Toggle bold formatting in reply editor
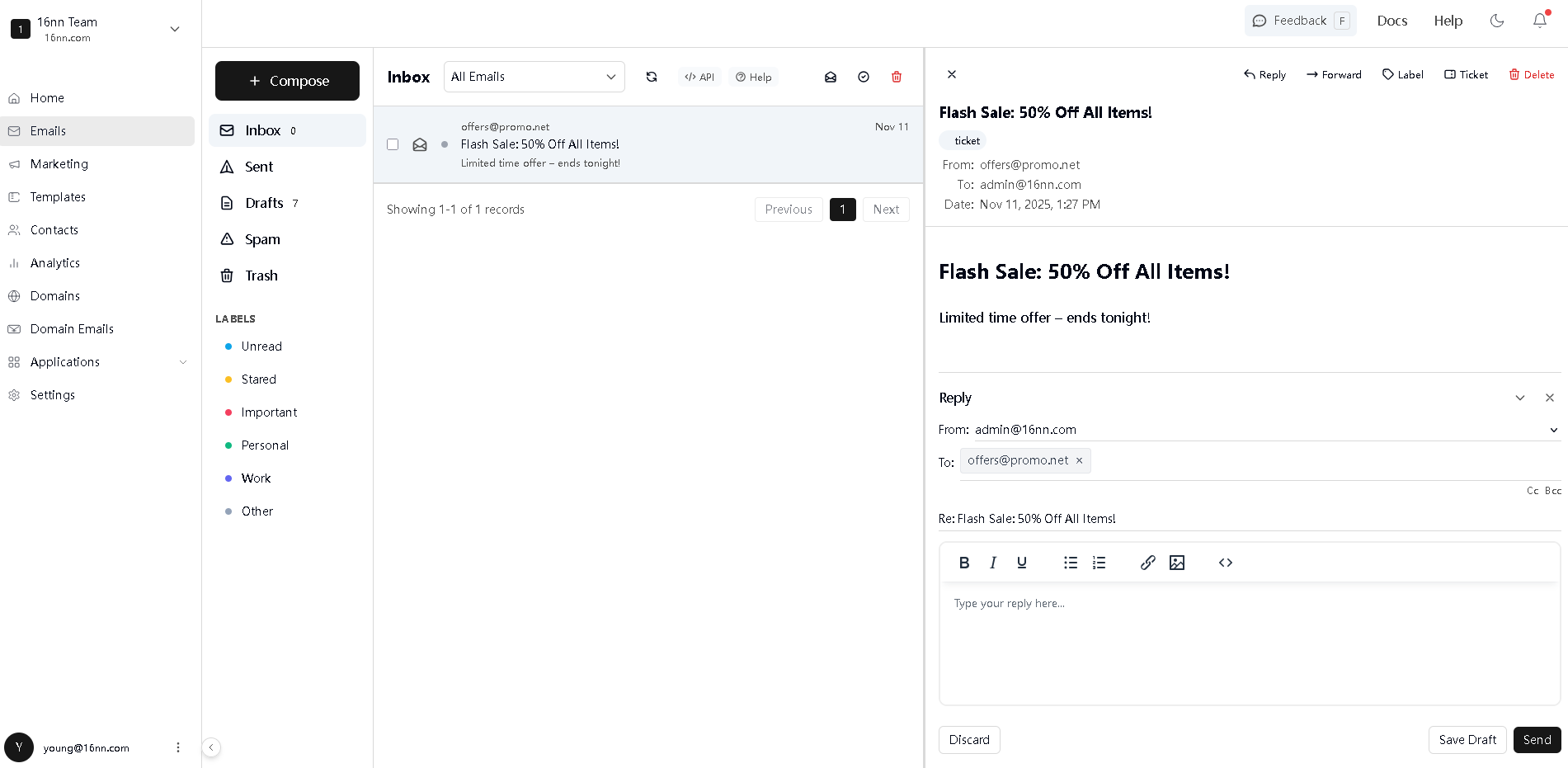This screenshot has height=768, width=1568. (963, 563)
